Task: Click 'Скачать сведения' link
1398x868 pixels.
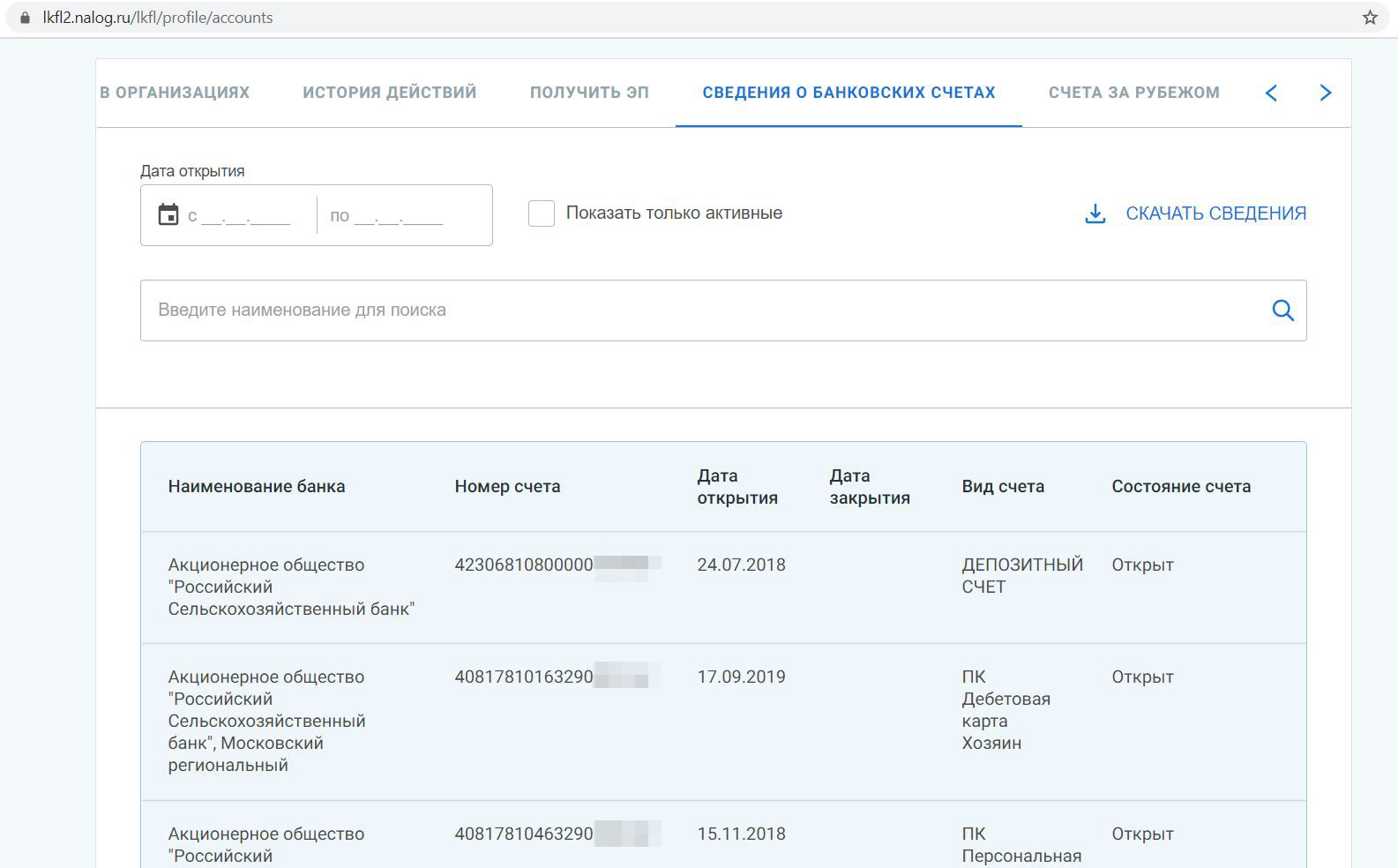Action: click(x=1215, y=213)
